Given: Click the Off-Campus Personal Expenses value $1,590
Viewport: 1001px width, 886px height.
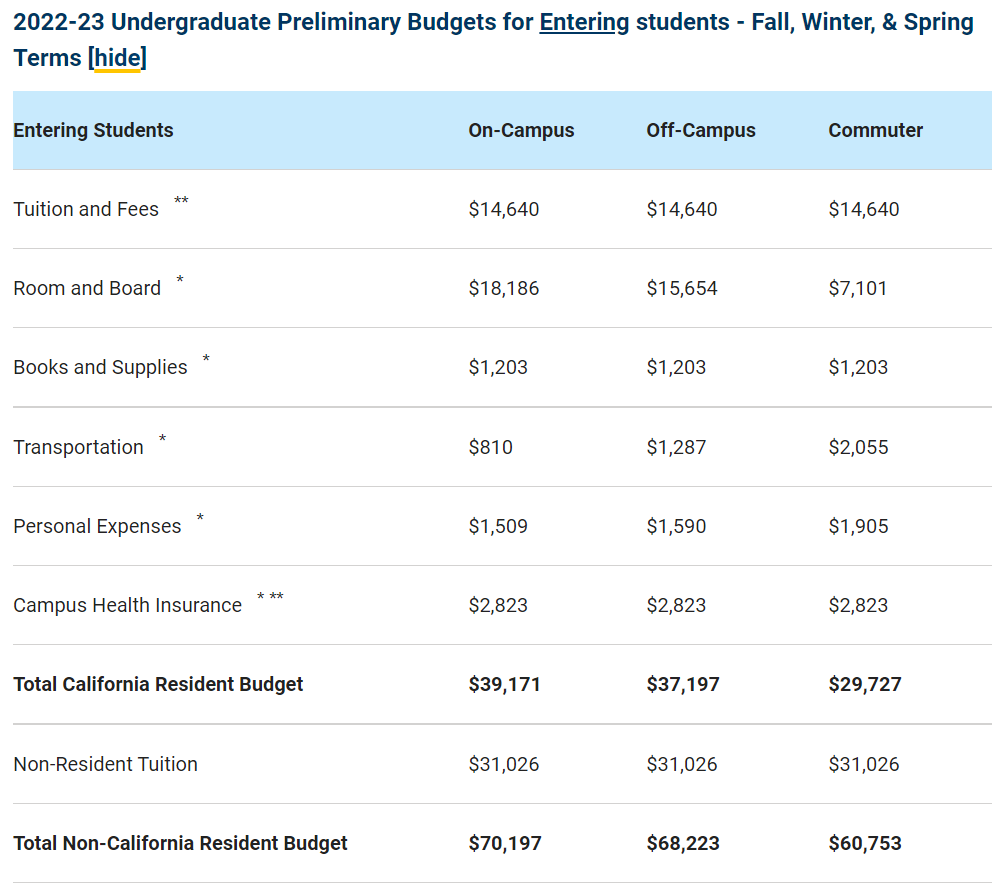Looking at the screenshot, I should (x=676, y=526).
